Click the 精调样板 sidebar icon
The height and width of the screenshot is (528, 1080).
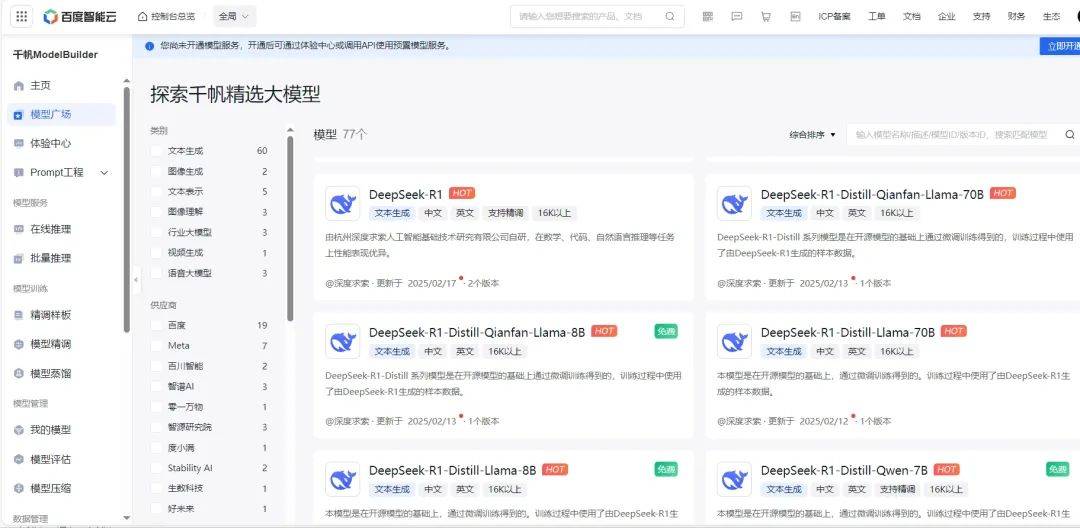coord(19,315)
